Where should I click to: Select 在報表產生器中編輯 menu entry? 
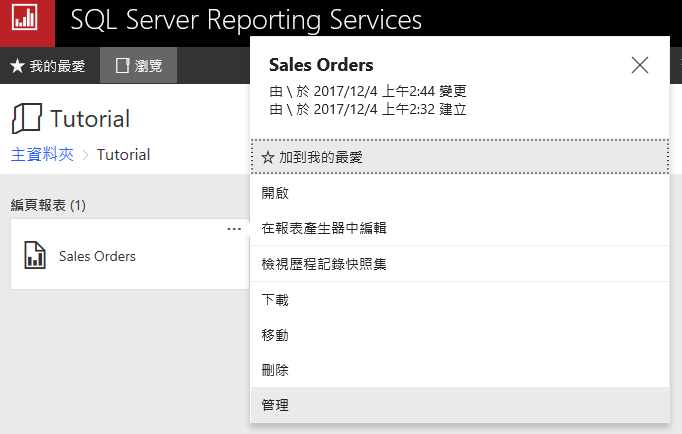coord(324,228)
